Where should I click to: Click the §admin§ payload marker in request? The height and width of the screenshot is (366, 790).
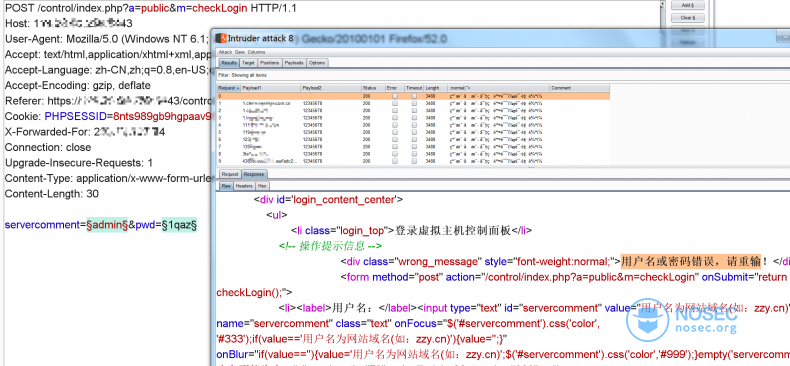point(107,225)
